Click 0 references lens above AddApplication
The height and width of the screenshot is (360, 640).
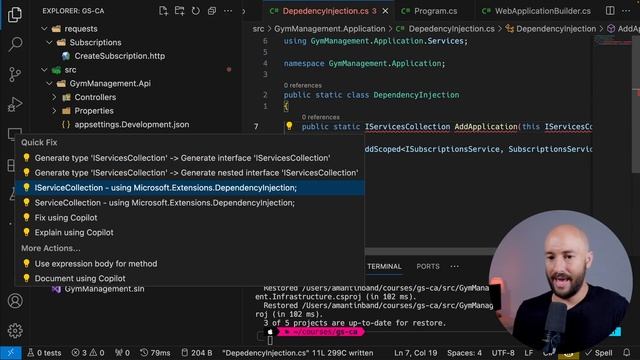[320, 117]
